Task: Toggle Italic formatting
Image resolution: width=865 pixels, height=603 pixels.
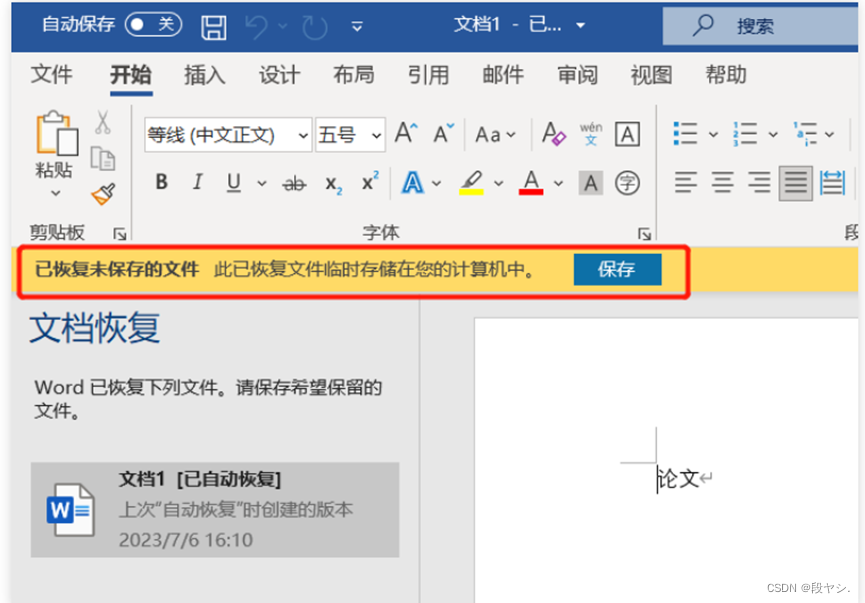Action: tap(197, 182)
